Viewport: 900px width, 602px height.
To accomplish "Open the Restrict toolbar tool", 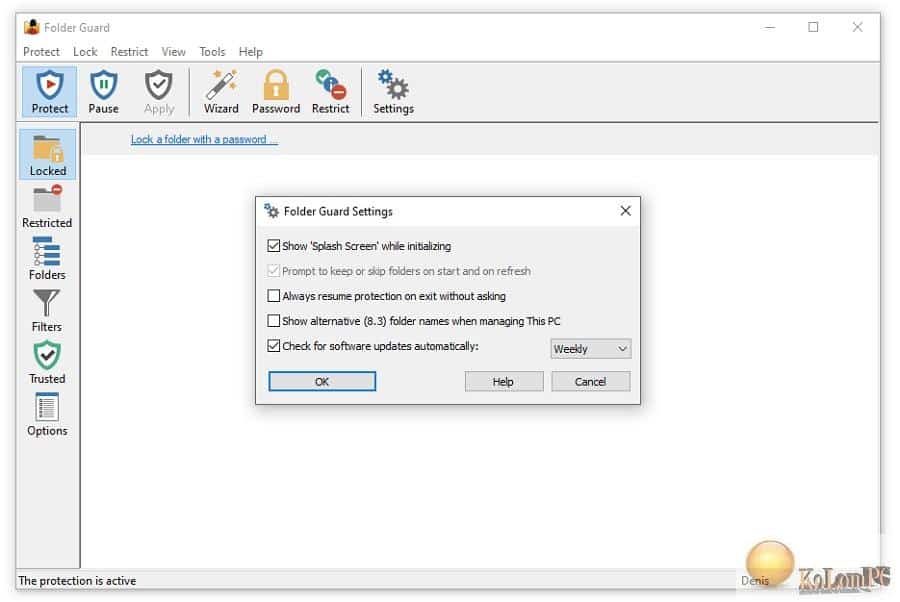I will (330, 92).
